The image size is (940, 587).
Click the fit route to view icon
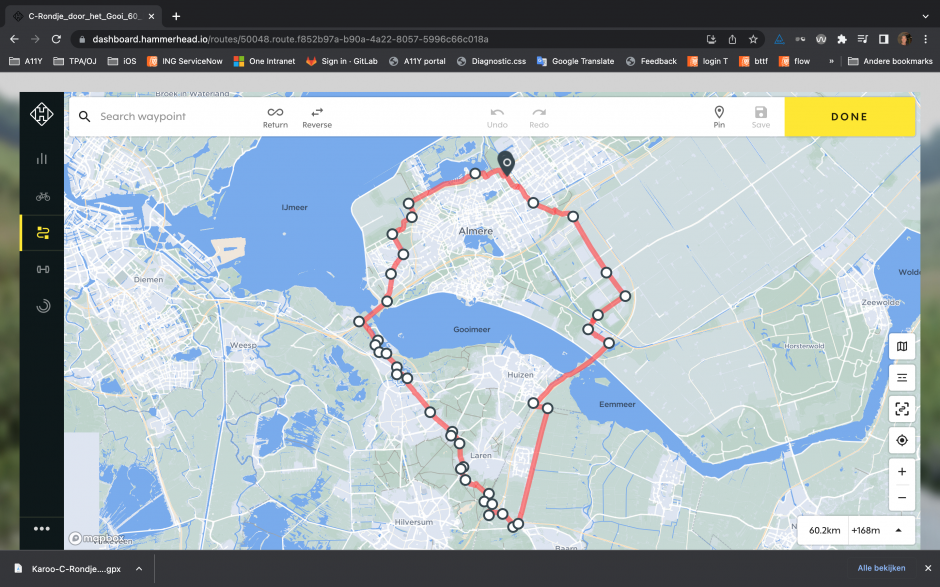902,409
